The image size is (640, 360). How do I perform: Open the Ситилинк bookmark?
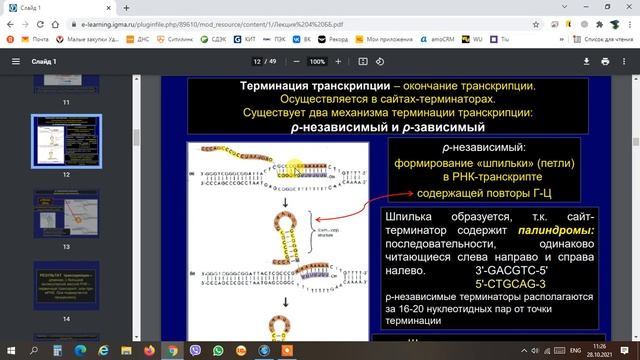pos(175,39)
